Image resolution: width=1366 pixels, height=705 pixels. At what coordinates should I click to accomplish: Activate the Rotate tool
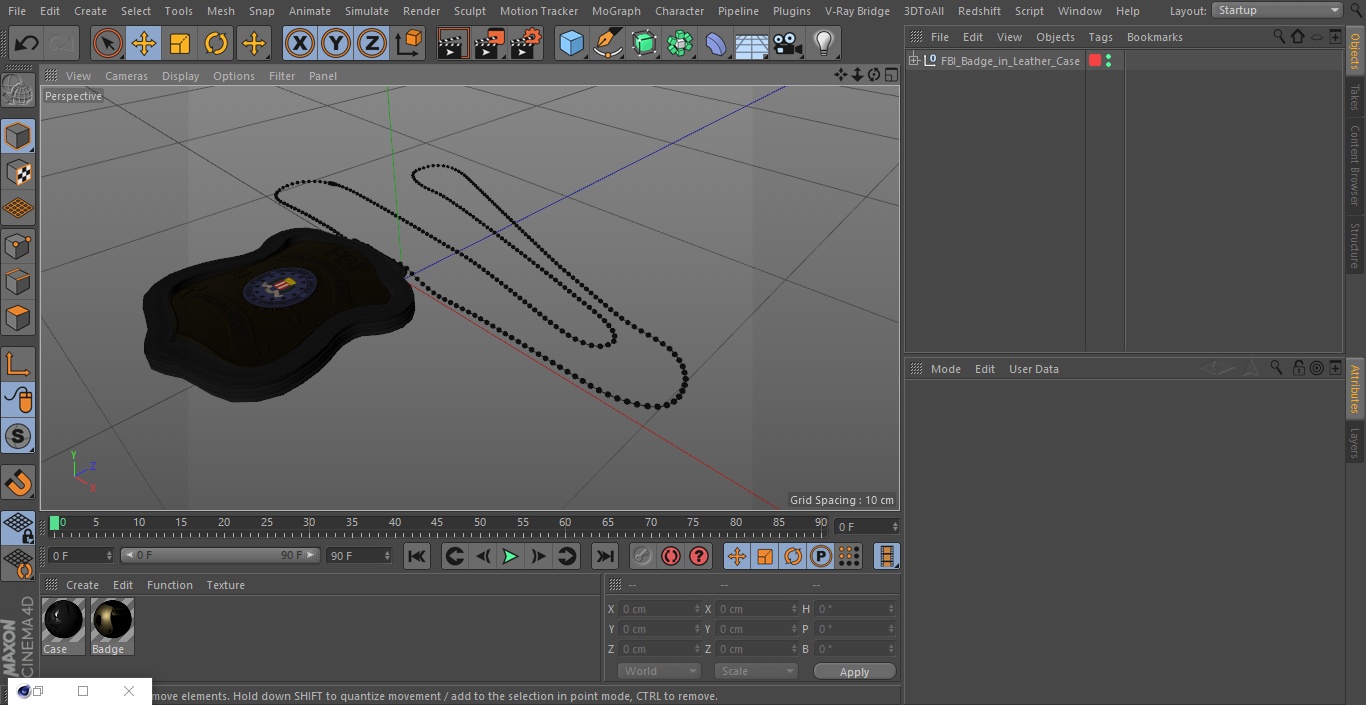pyautogui.click(x=216, y=43)
